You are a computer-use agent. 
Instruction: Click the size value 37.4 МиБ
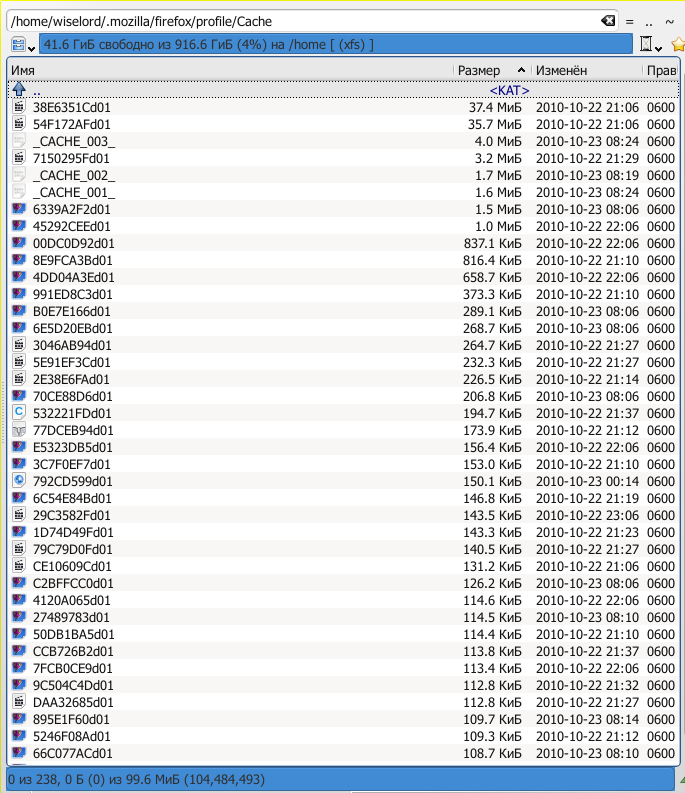tap(494, 107)
